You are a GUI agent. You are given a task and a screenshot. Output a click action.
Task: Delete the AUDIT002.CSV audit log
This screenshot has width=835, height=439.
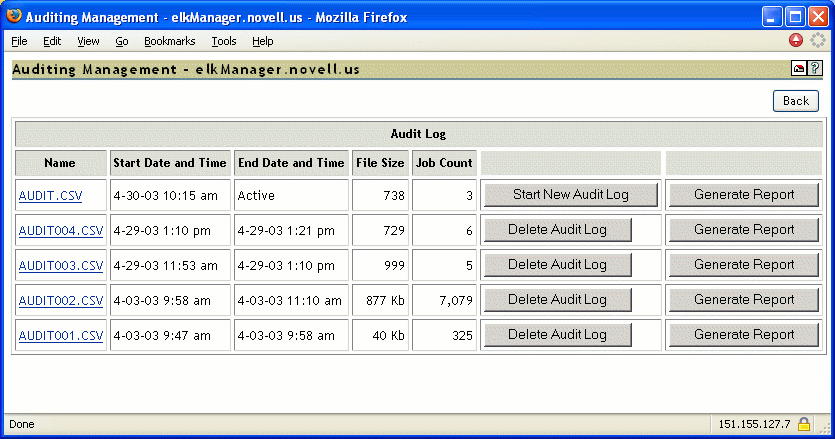pyautogui.click(x=557, y=300)
